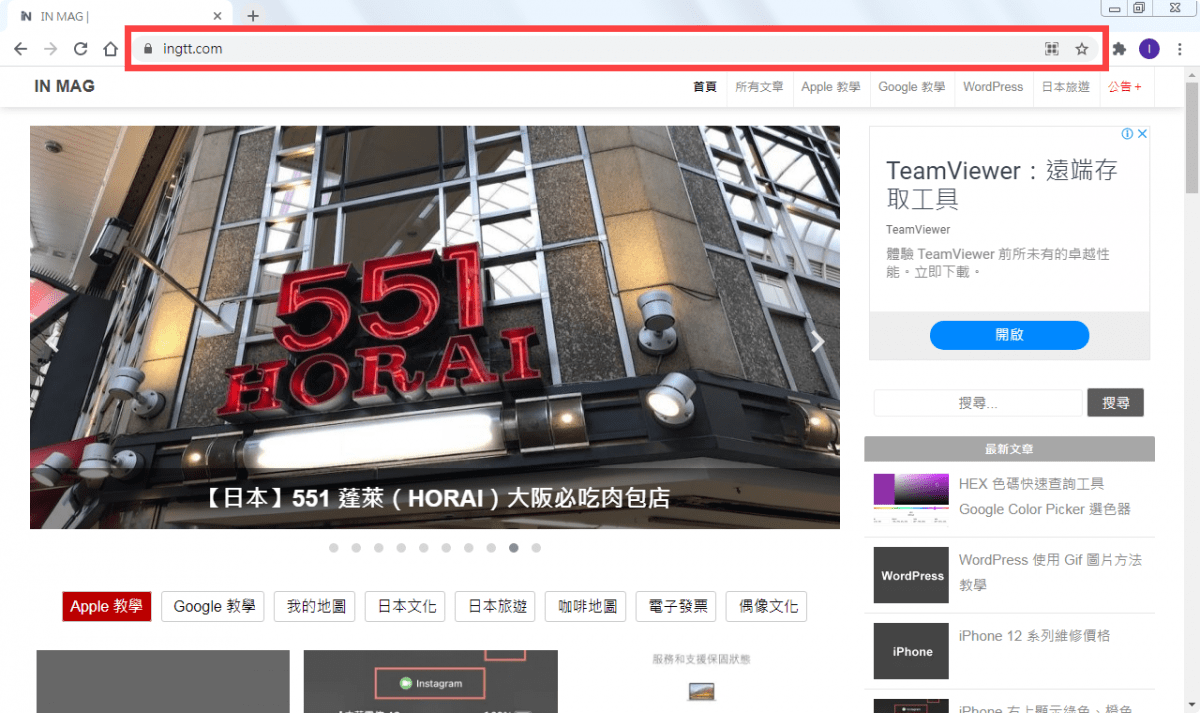1200x713 pixels.
Task: Click the padlock site info icon
Action: point(147,49)
